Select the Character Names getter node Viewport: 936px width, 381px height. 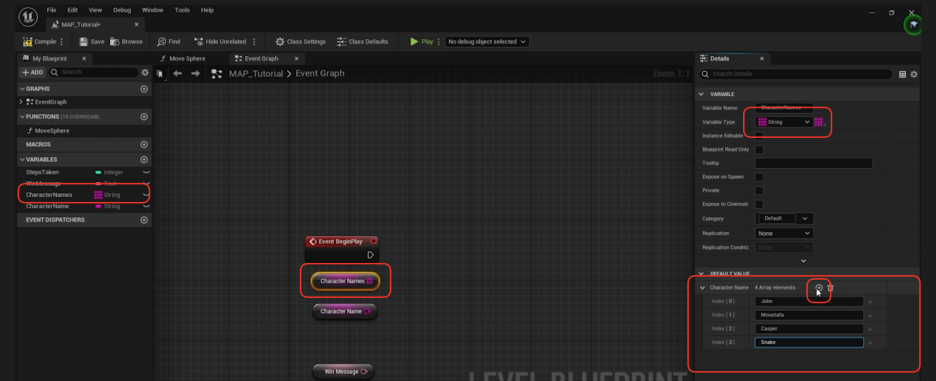pos(346,281)
